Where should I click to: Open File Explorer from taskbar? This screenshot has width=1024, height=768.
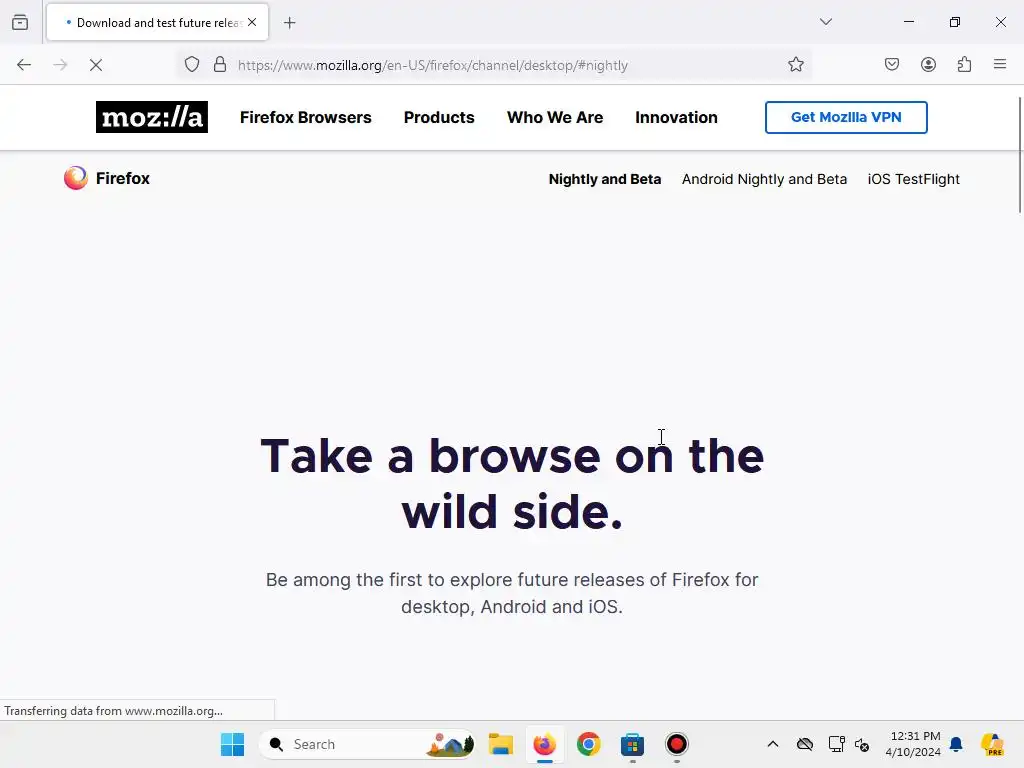tap(501, 744)
